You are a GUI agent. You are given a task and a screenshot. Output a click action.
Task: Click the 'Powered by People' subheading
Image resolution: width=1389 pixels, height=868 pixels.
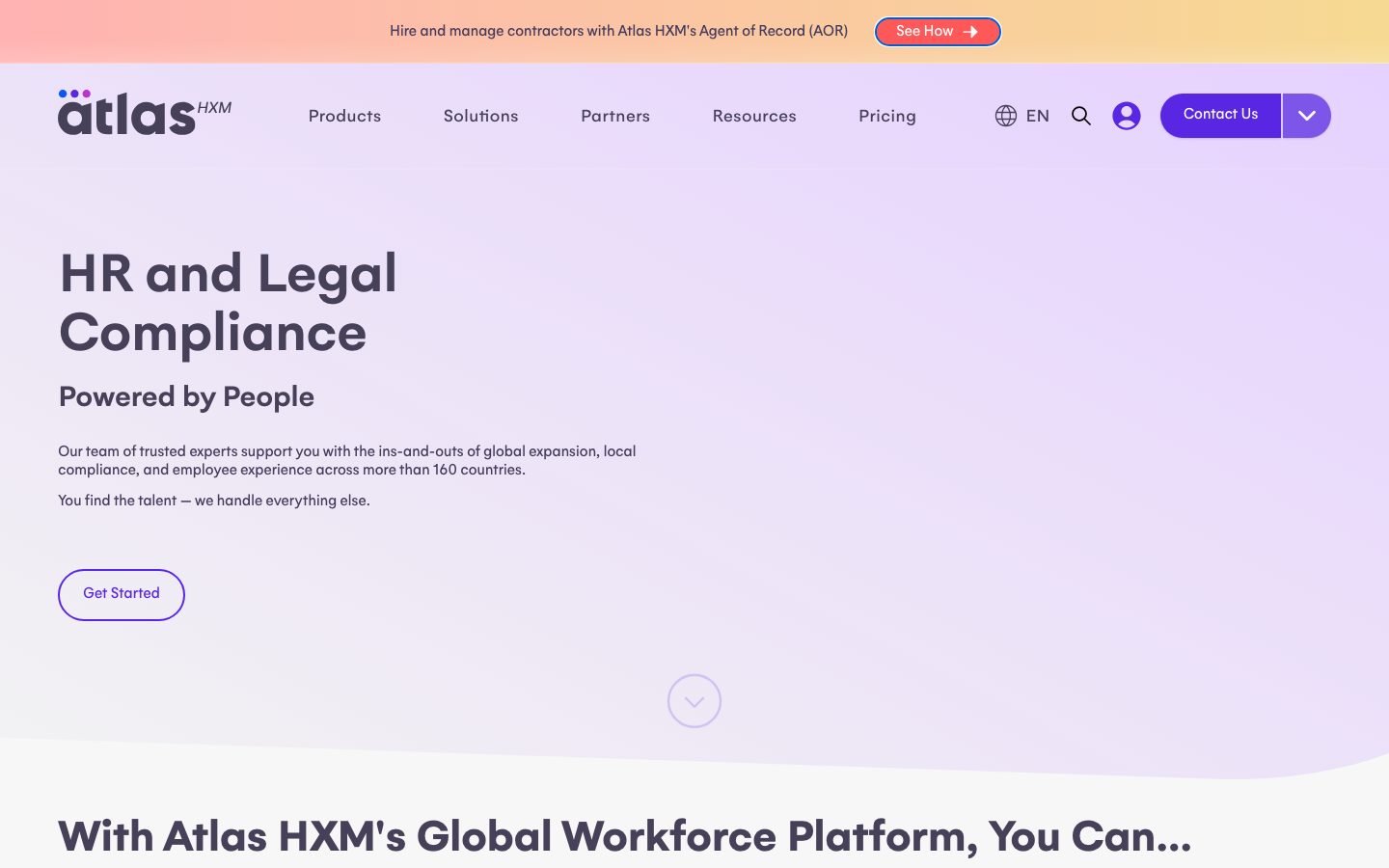point(186,397)
